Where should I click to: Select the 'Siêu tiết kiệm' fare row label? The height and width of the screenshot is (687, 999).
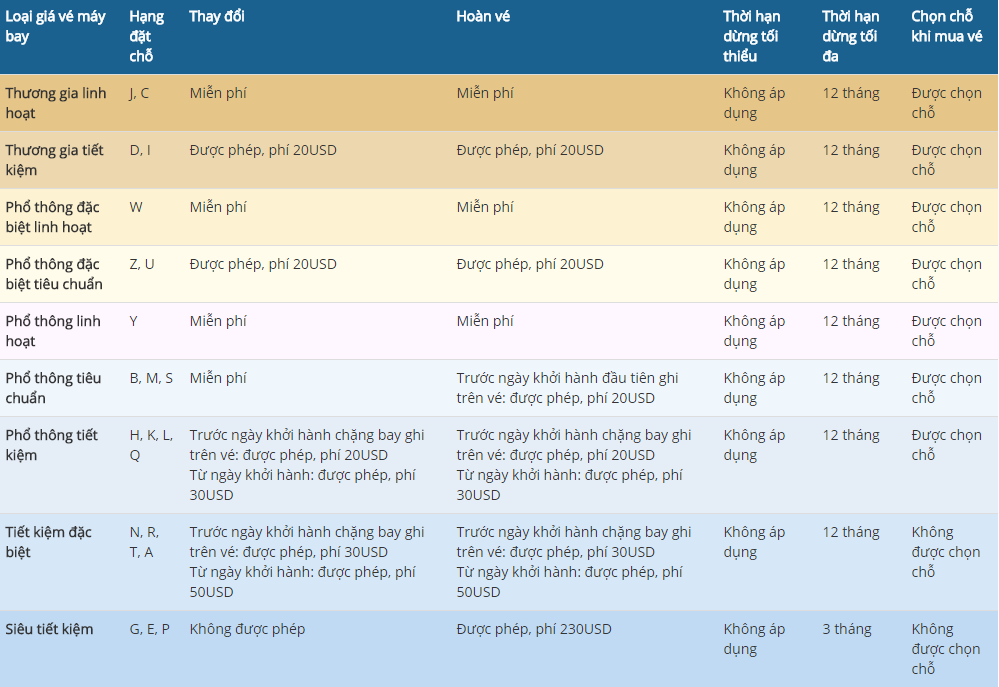coord(49,629)
